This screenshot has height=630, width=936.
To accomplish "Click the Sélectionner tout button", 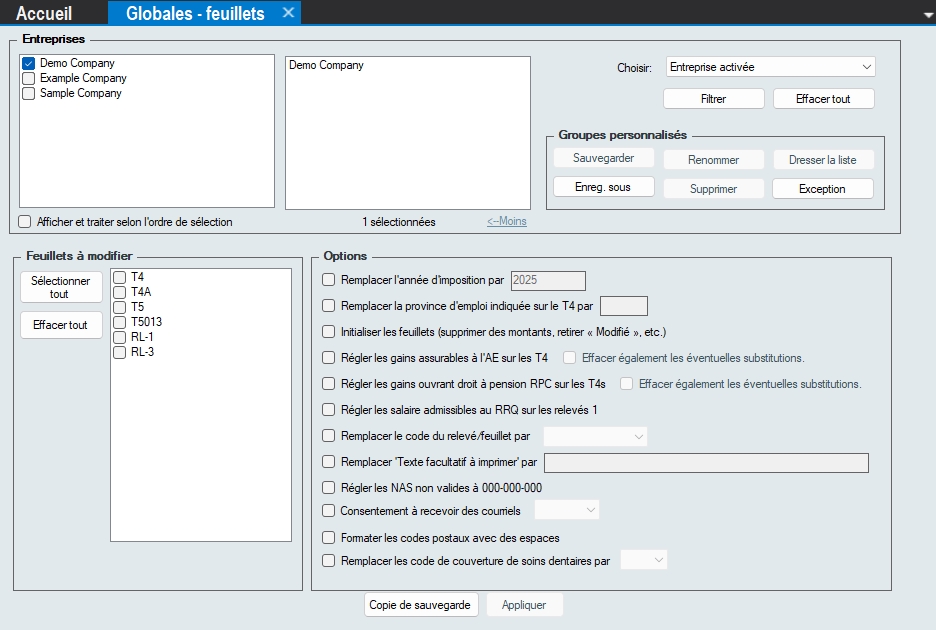I will pos(61,288).
